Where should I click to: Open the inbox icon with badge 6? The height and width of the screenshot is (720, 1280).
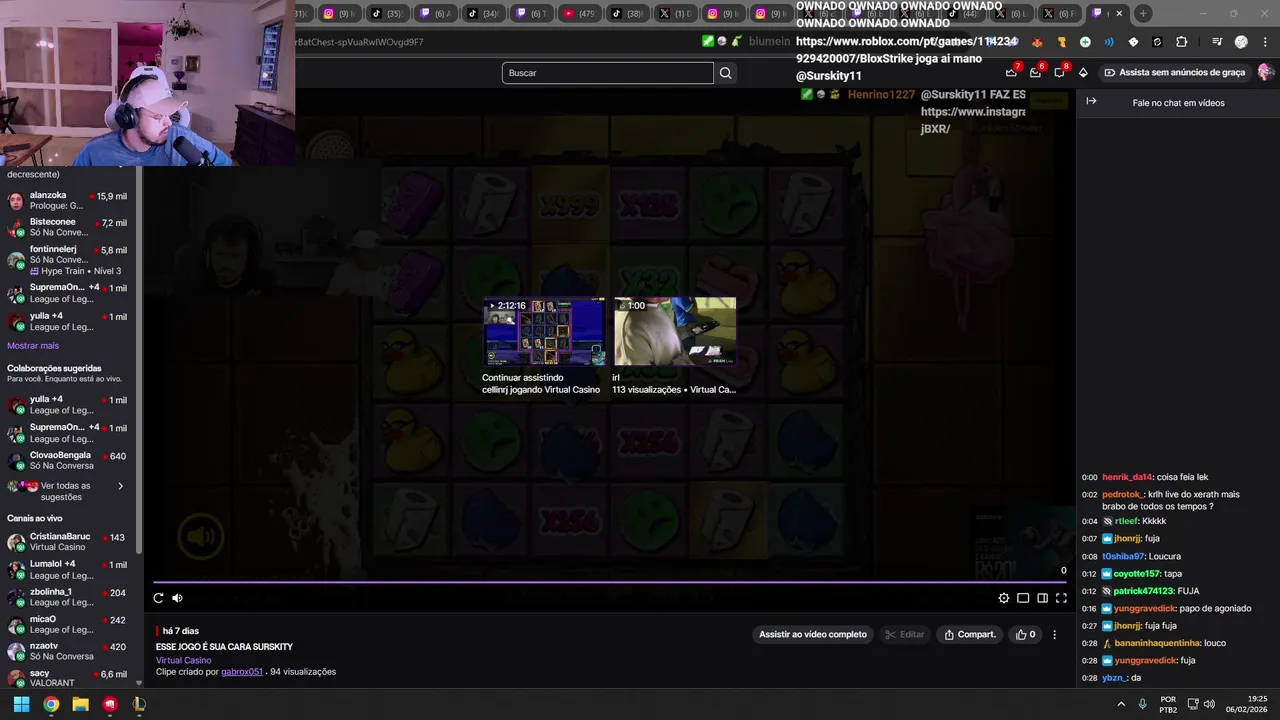[1036, 72]
